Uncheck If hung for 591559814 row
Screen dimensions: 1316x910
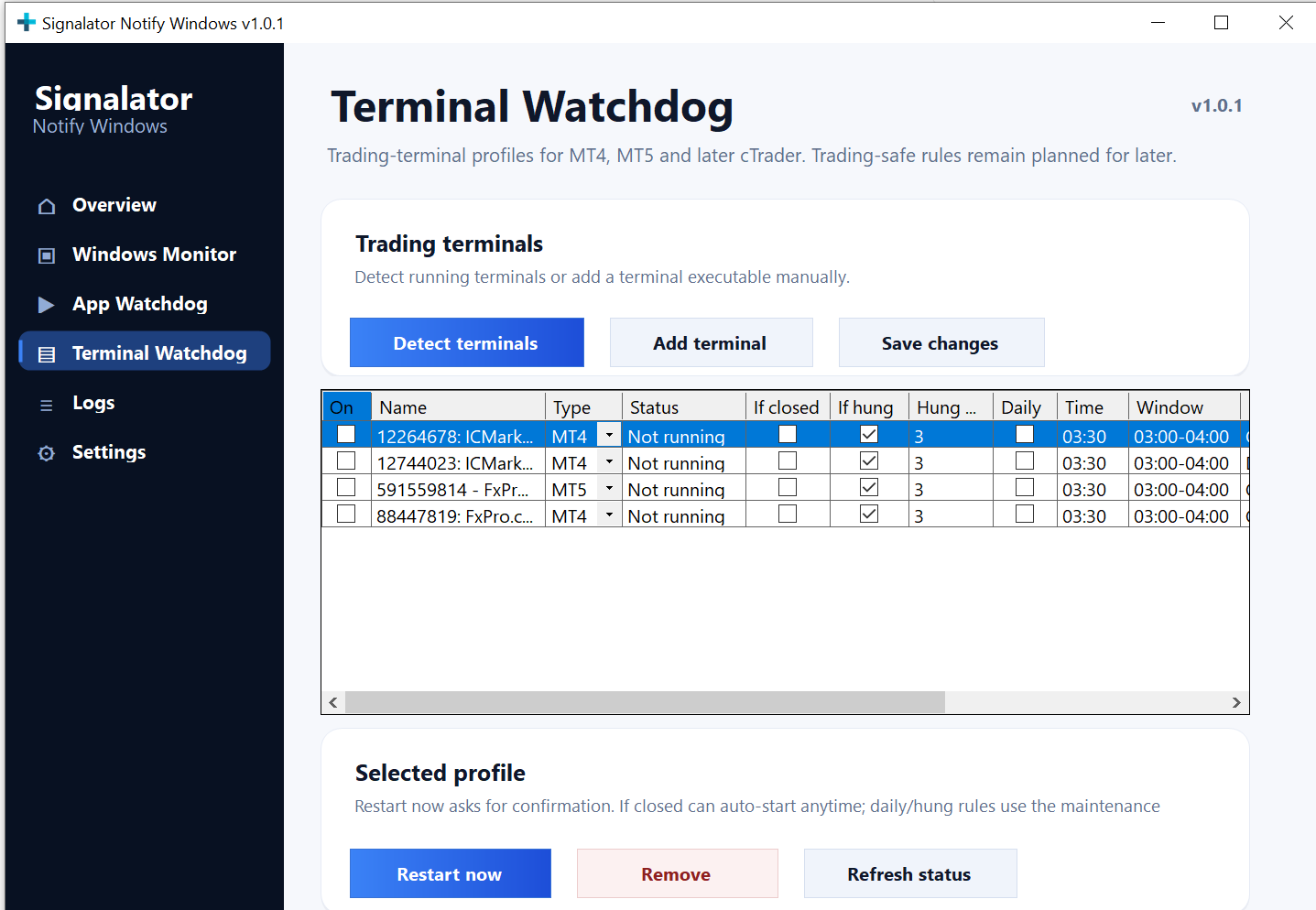point(869,487)
